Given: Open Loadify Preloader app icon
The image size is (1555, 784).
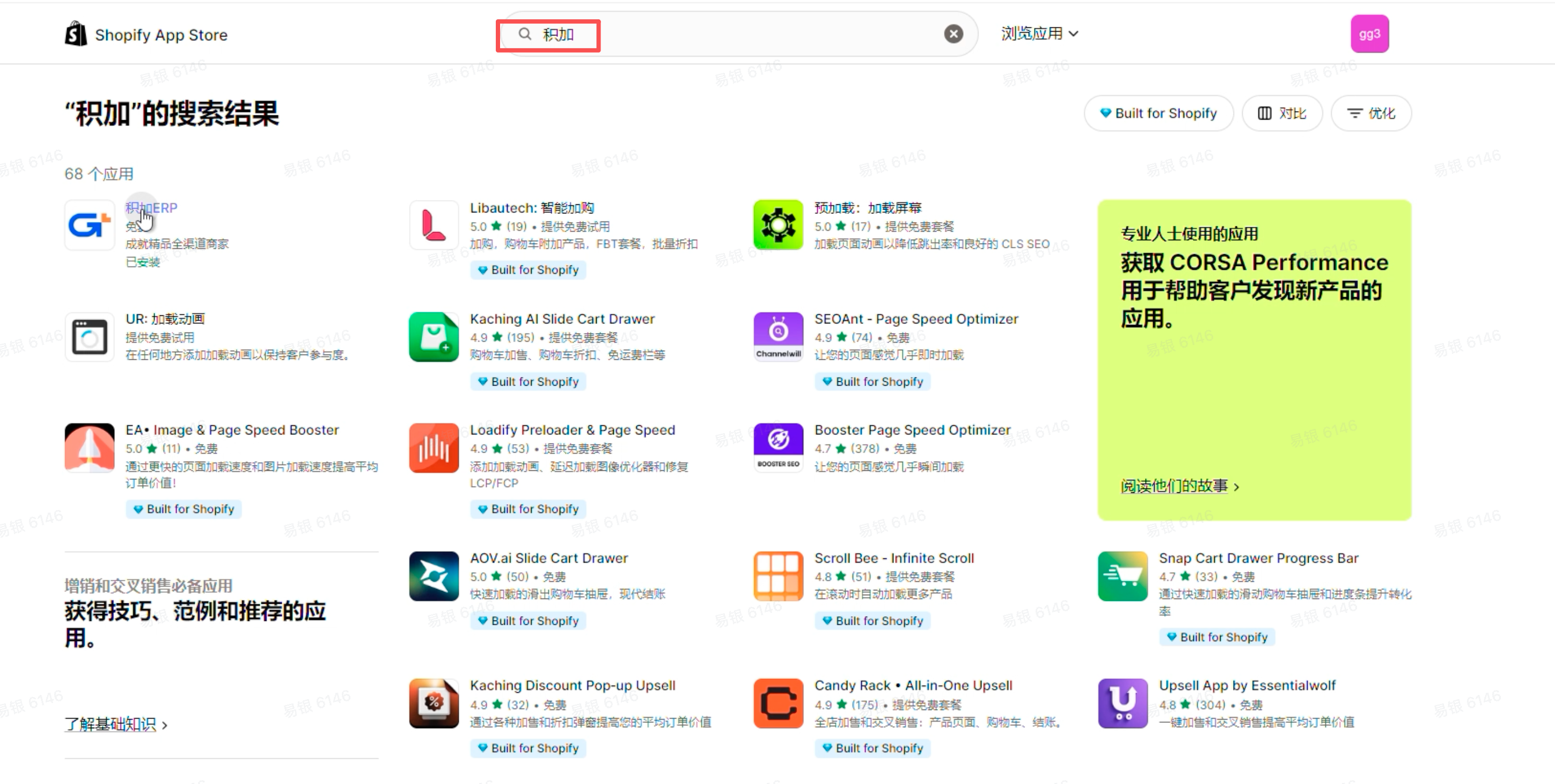Looking at the screenshot, I should tap(434, 447).
